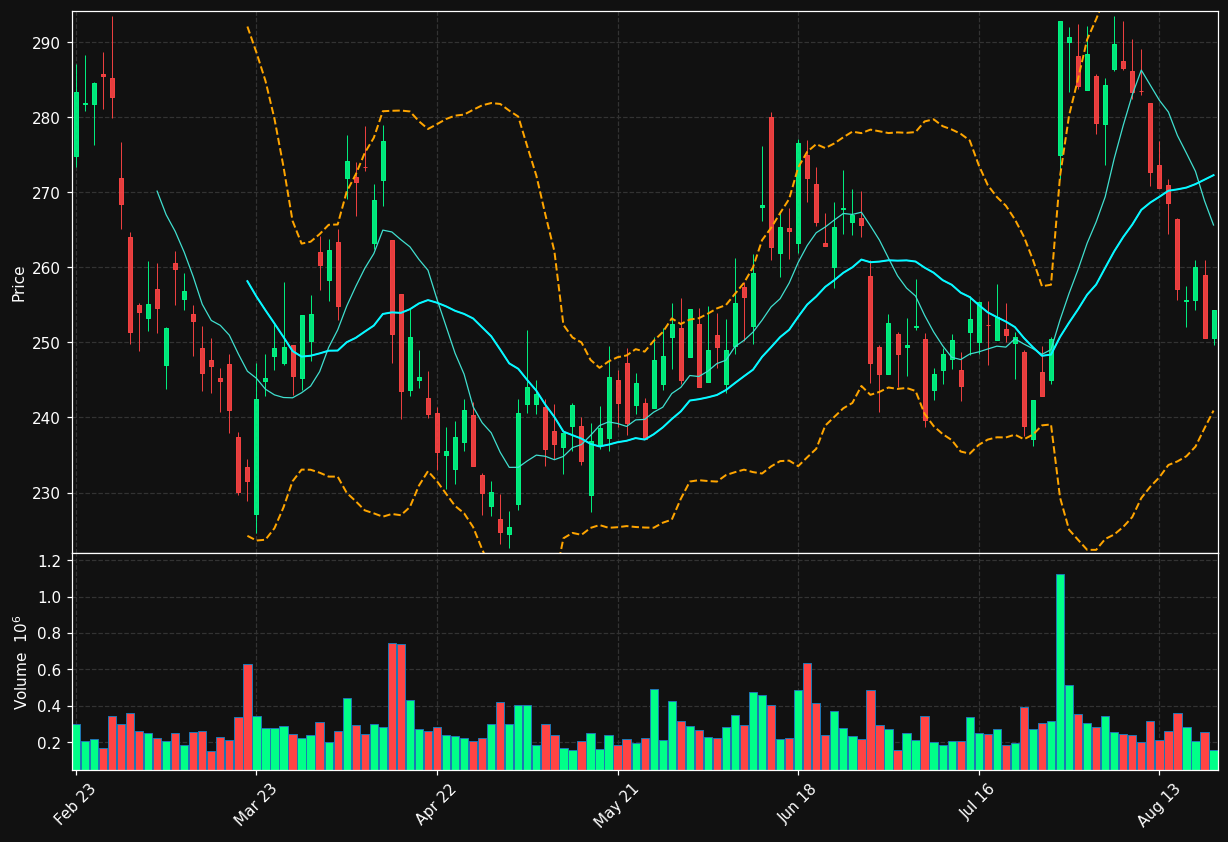
Task: Click the 0.6 volume axis value
Action: [50, 670]
